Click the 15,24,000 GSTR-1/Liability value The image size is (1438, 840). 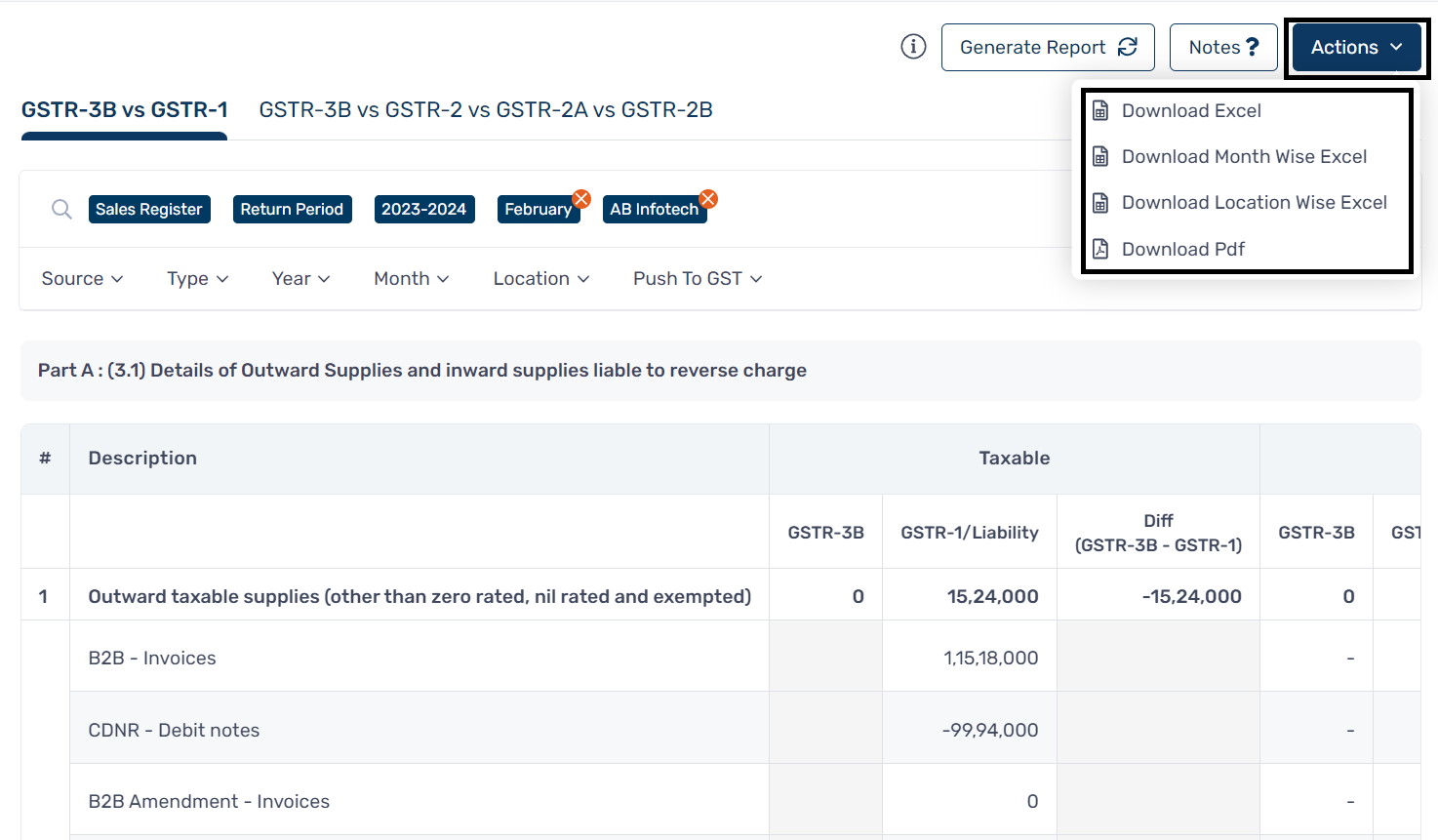[x=993, y=596]
